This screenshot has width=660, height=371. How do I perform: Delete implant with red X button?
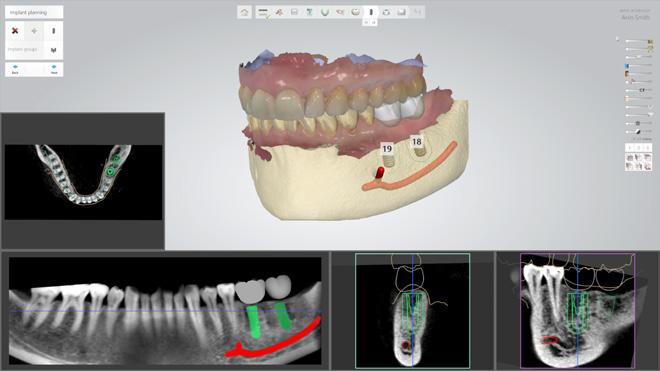coord(15,31)
